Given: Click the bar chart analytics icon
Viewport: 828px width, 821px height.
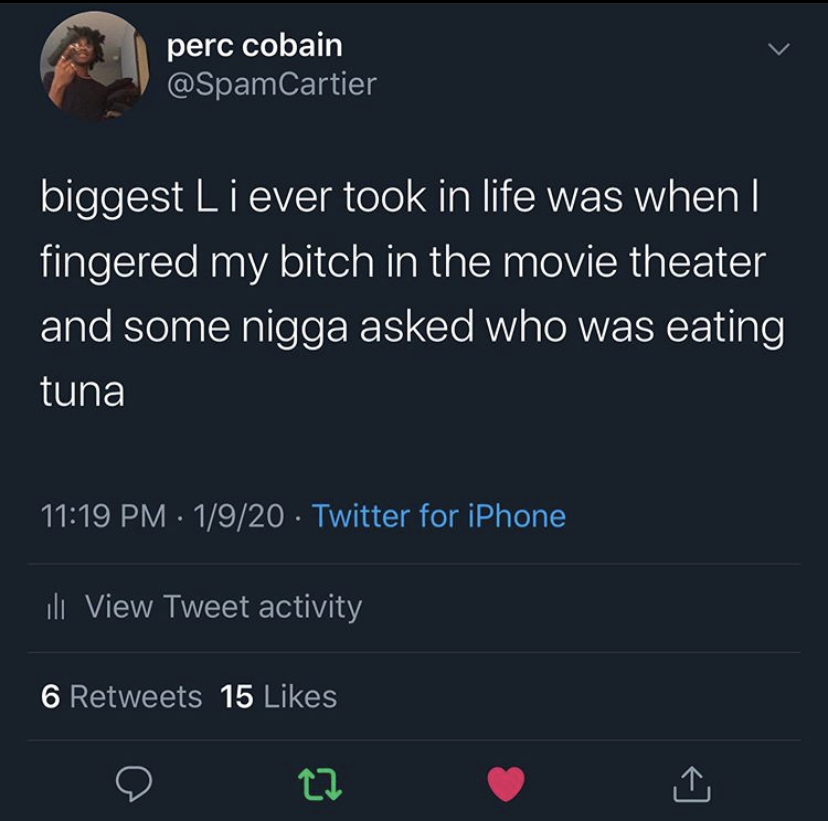Looking at the screenshot, I should point(57,607).
